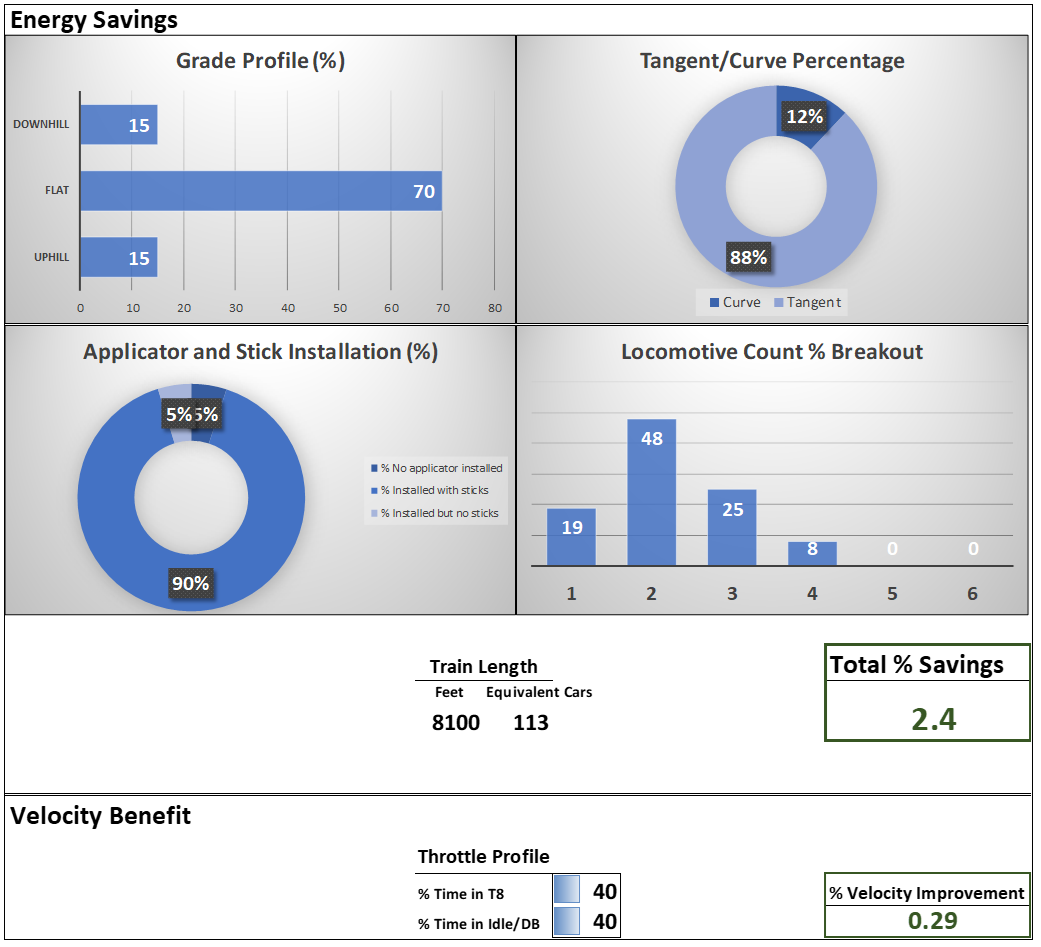
Task: Click the Curve legend entry
Action: [735, 302]
